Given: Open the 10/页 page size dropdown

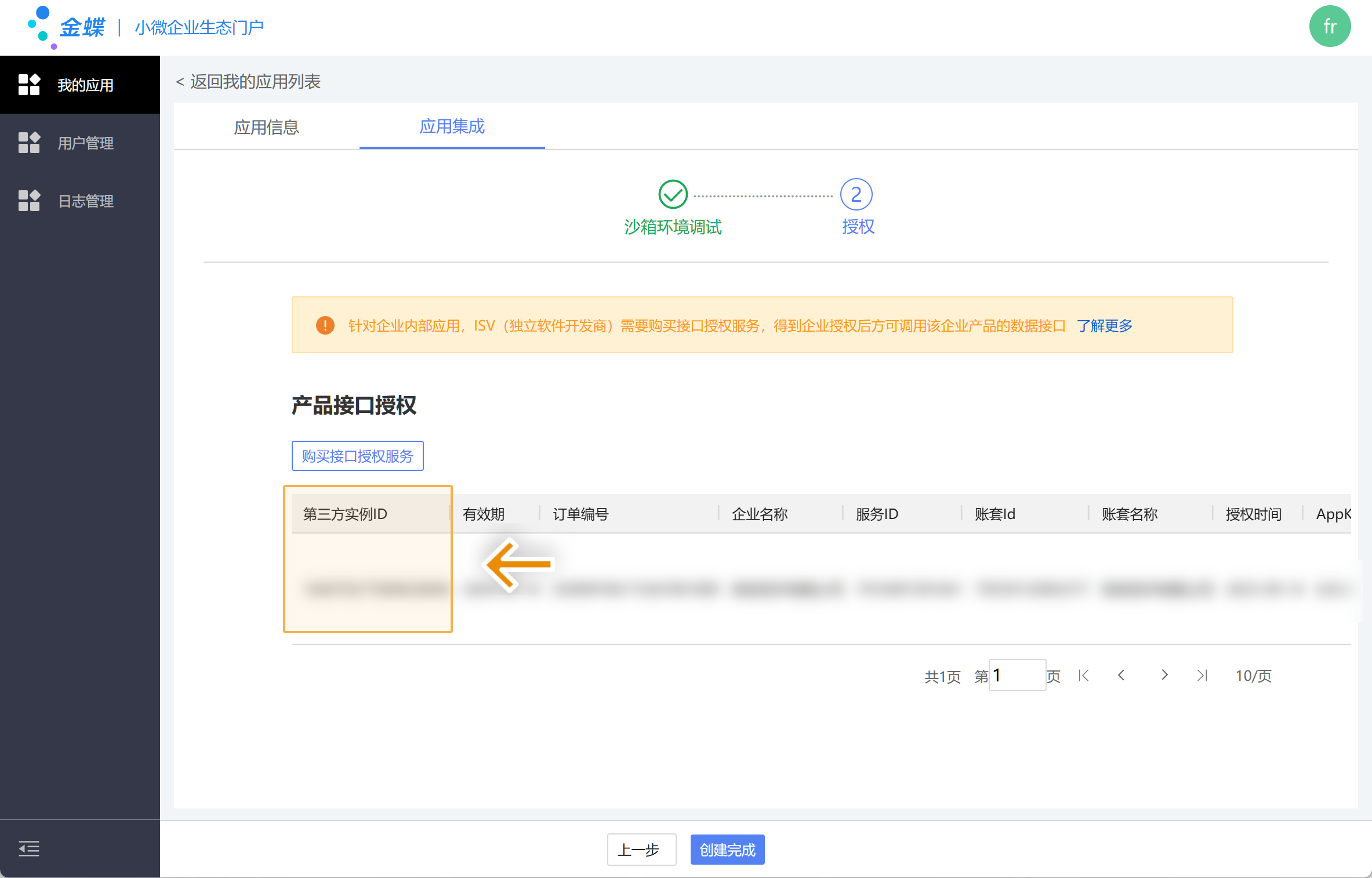Looking at the screenshot, I should 1253,676.
